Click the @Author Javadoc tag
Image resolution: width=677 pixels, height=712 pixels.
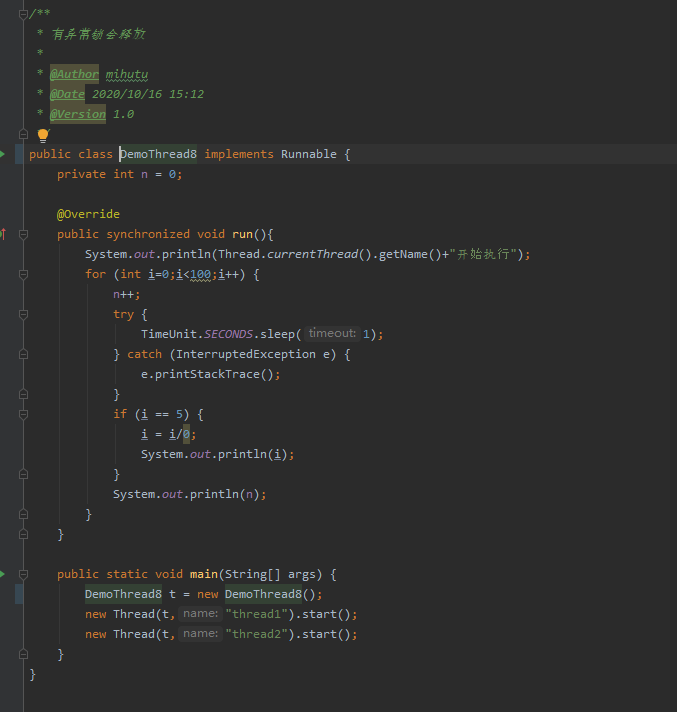pyautogui.click(x=74, y=74)
